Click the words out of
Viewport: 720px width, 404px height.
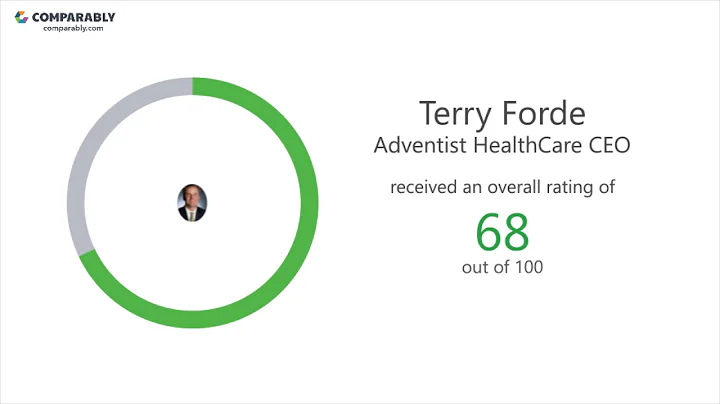tap(482, 268)
